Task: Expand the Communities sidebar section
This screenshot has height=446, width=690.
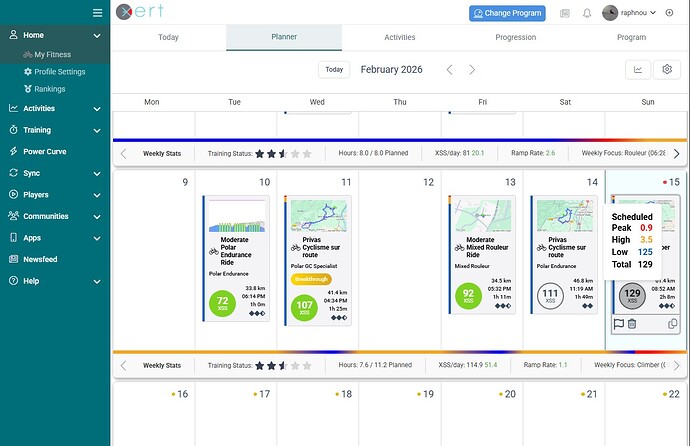Action: click(x=97, y=216)
